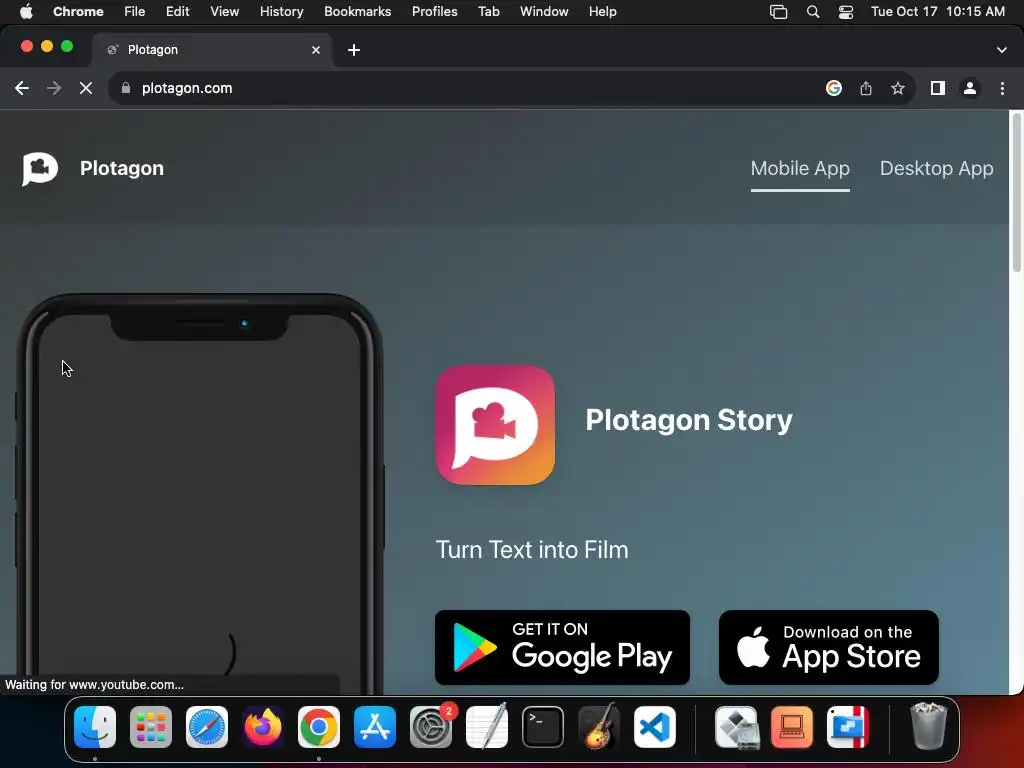1024x768 pixels.
Task: Open the File menu
Action: click(135, 12)
